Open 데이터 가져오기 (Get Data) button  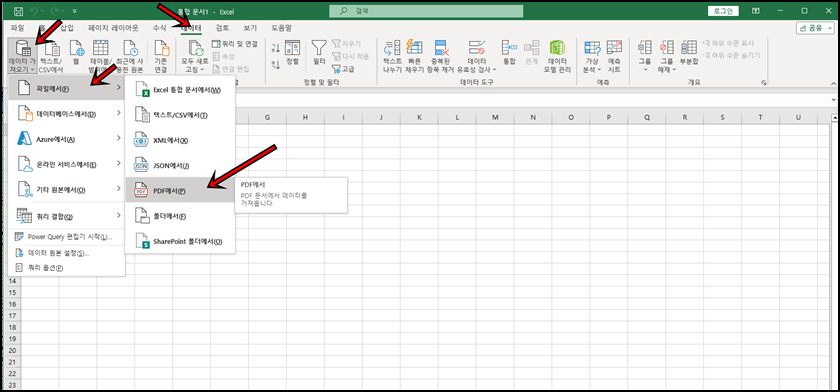tap(22, 56)
